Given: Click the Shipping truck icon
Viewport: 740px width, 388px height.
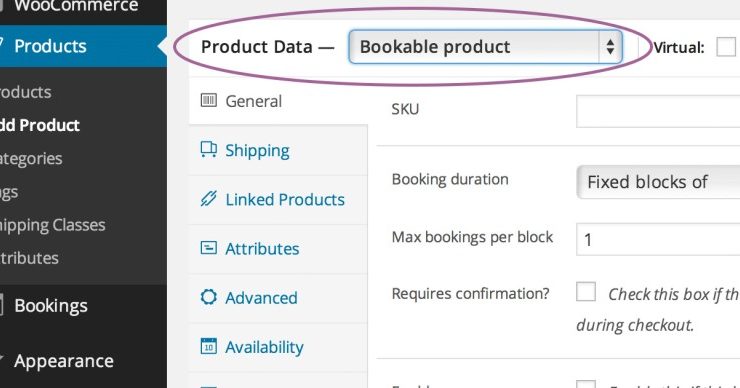Looking at the screenshot, I should 209,149.
